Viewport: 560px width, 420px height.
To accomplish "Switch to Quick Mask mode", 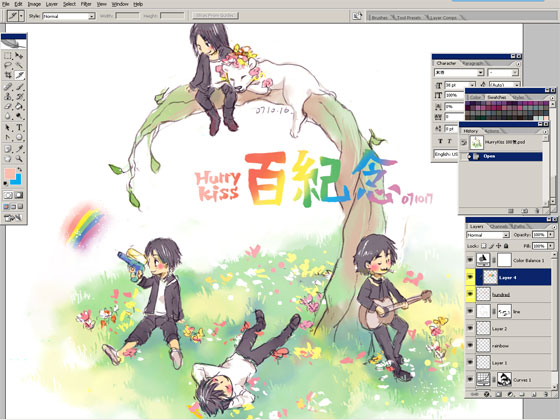I will (19, 195).
